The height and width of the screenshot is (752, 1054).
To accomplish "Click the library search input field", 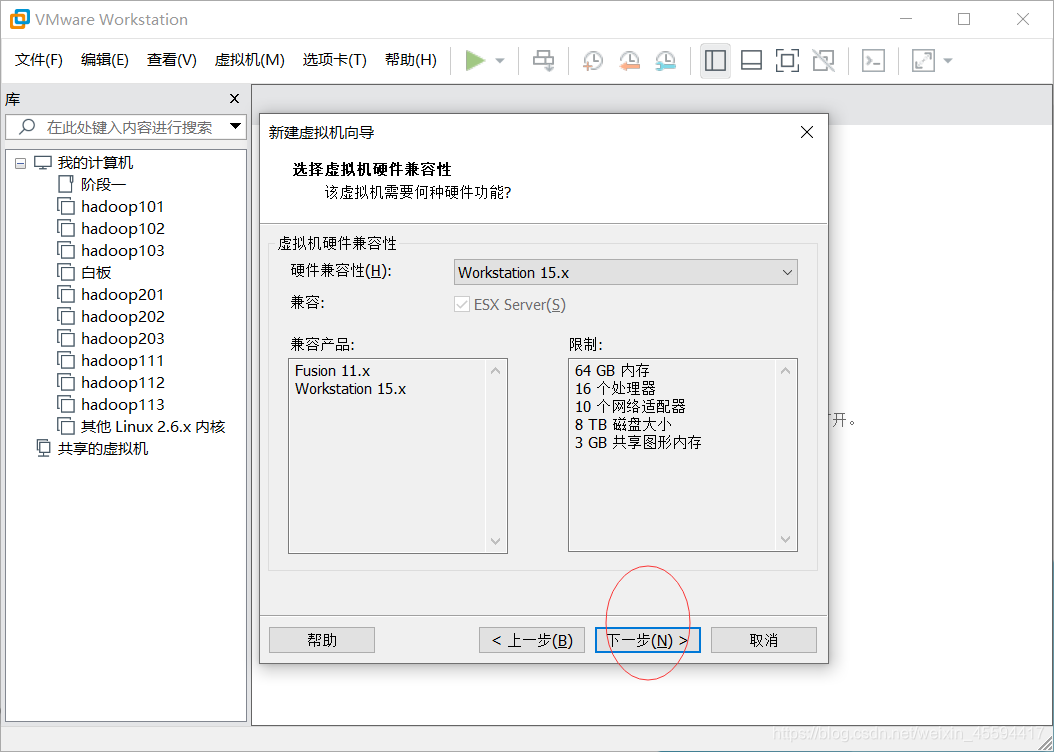I will (x=125, y=127).
